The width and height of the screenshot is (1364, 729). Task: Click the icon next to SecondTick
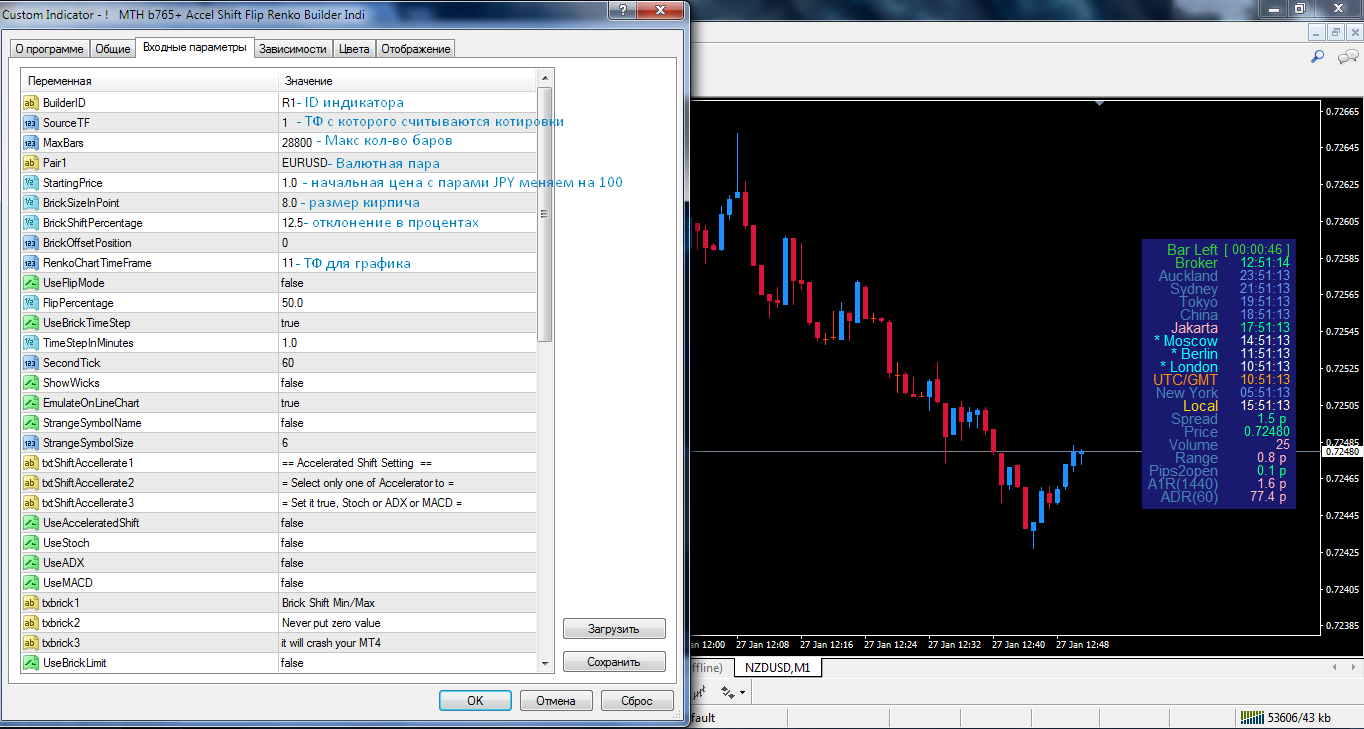tap(30, 363)
